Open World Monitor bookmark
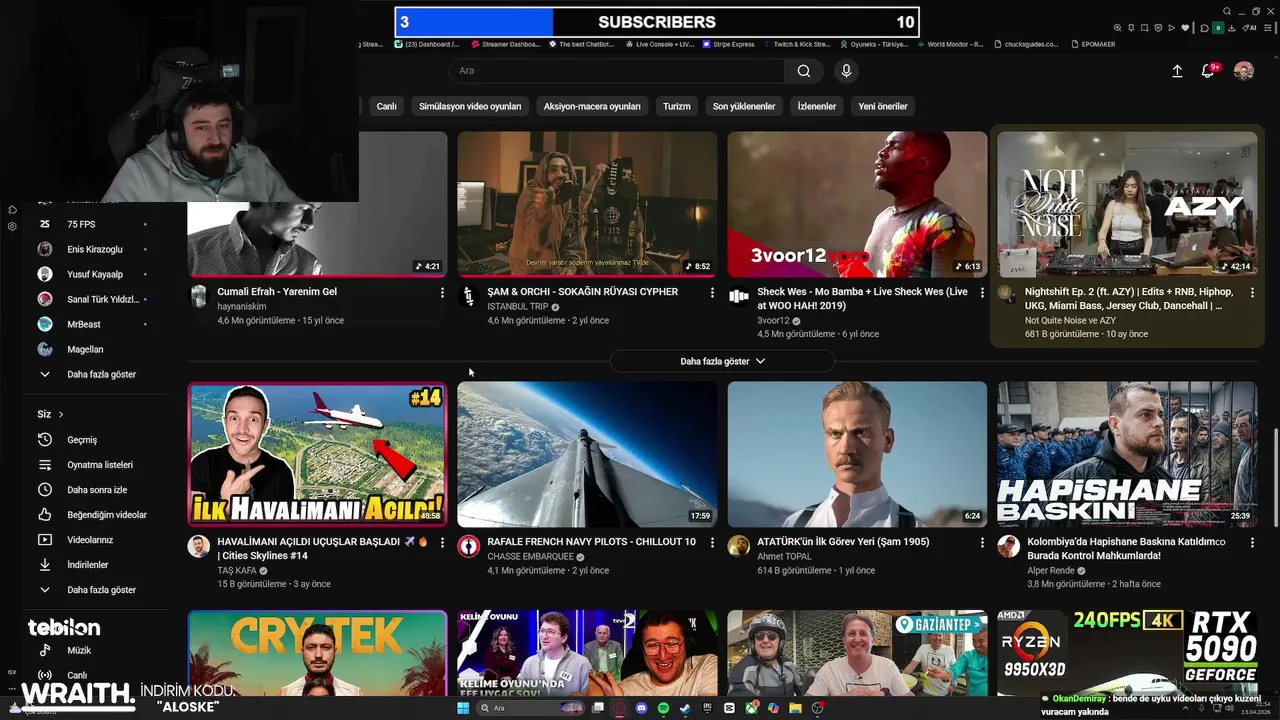This screenshot has height=720, width=1280. [x=949, y=44]
